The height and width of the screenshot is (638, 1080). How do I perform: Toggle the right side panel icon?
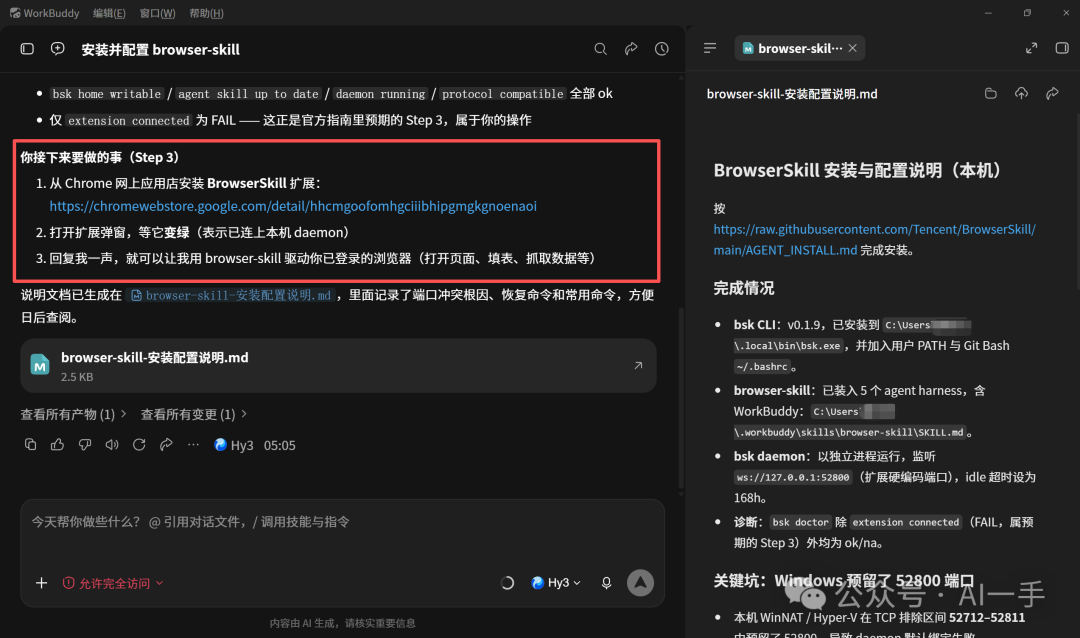(x=1062, y=48)
